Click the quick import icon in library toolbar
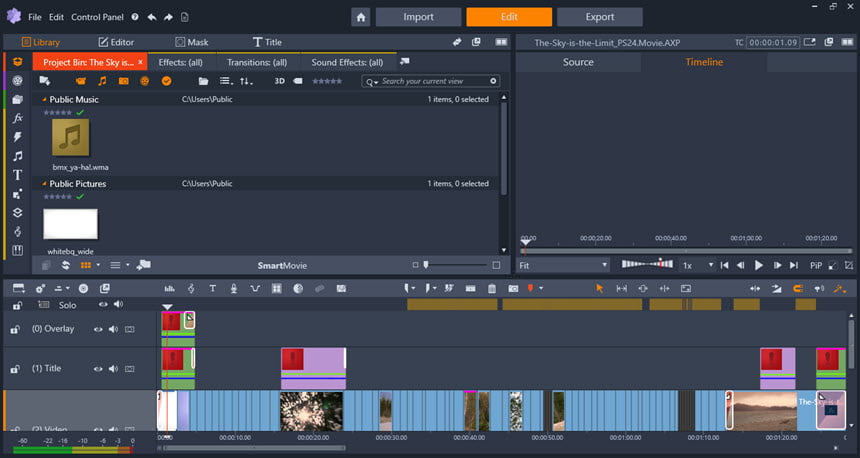The width and height of the screenshot is (860, 458). [x=45, y=81]
